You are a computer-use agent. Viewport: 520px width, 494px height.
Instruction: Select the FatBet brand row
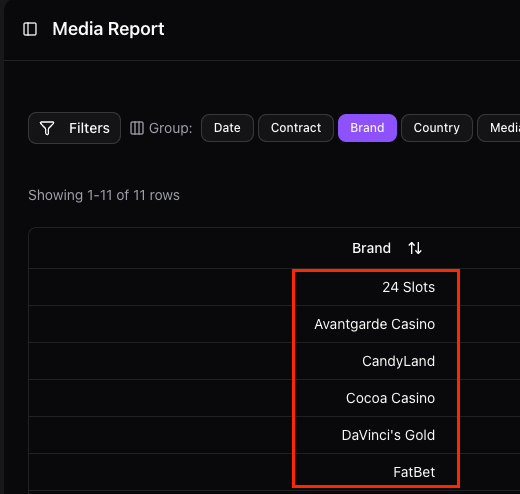pos(274,472)
